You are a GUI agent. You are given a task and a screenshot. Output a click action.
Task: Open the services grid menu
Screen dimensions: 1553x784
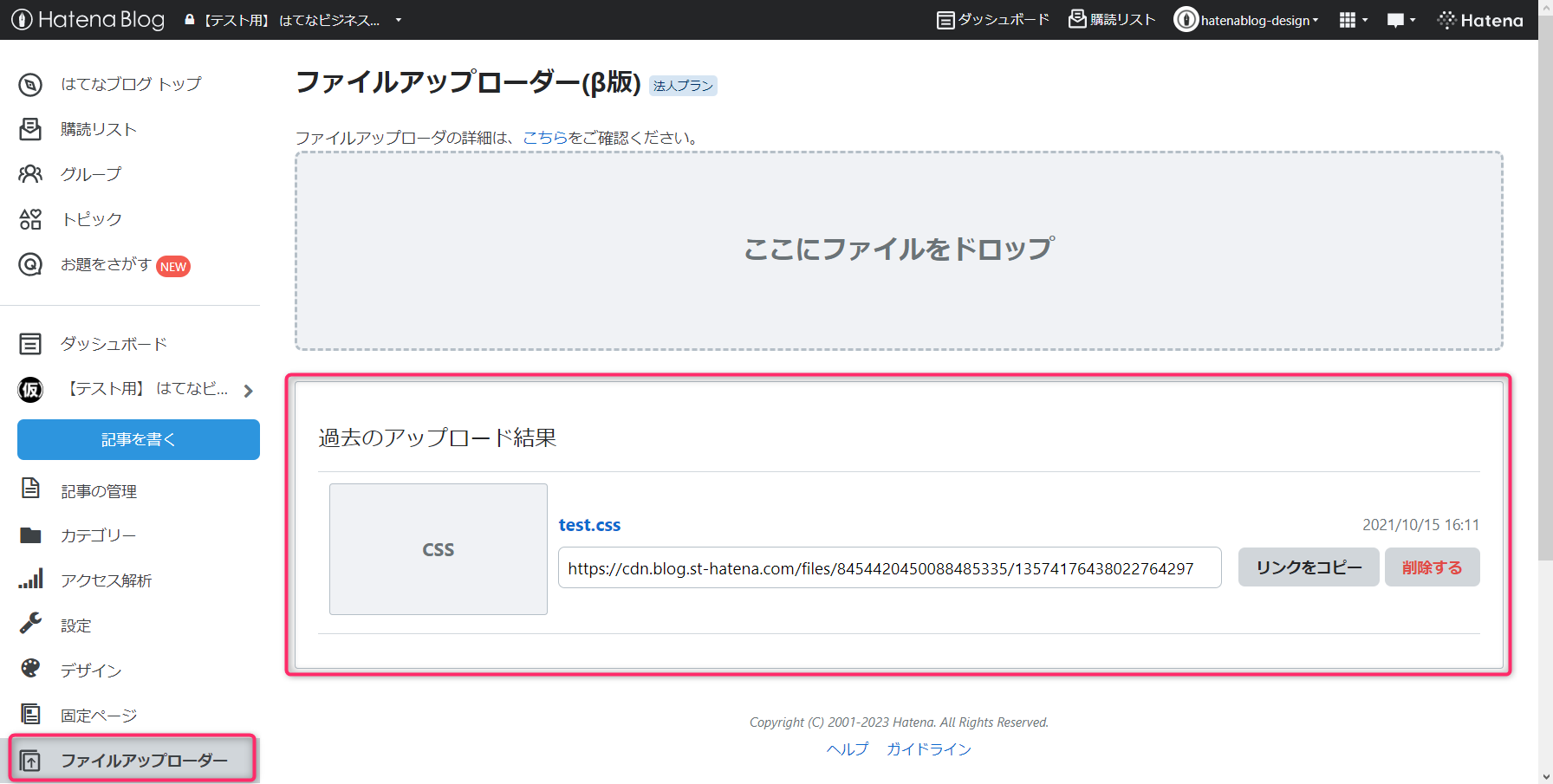tap(1353, 20)
